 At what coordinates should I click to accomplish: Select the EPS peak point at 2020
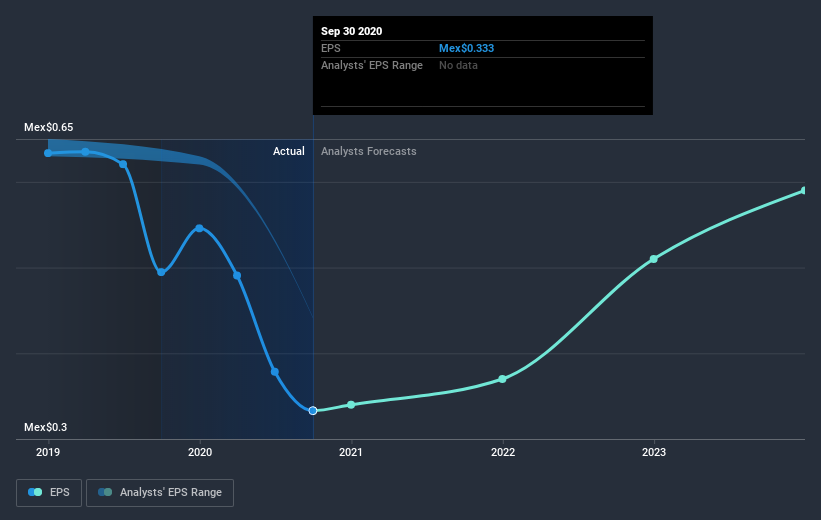point(199,228)
